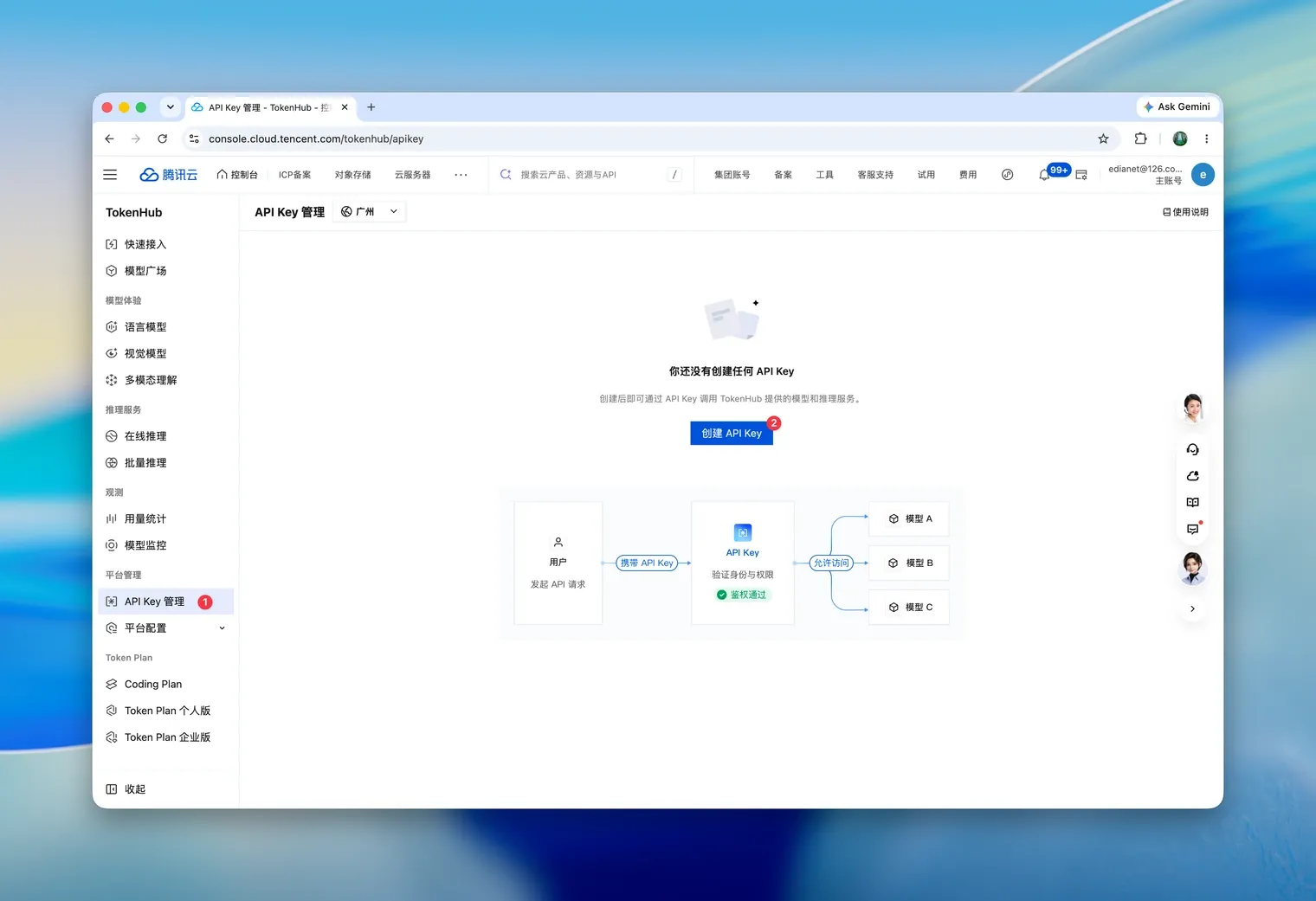1316x901 pixels.
Task: Open documentation book icon on right rail
Action: coord(1193,503)
